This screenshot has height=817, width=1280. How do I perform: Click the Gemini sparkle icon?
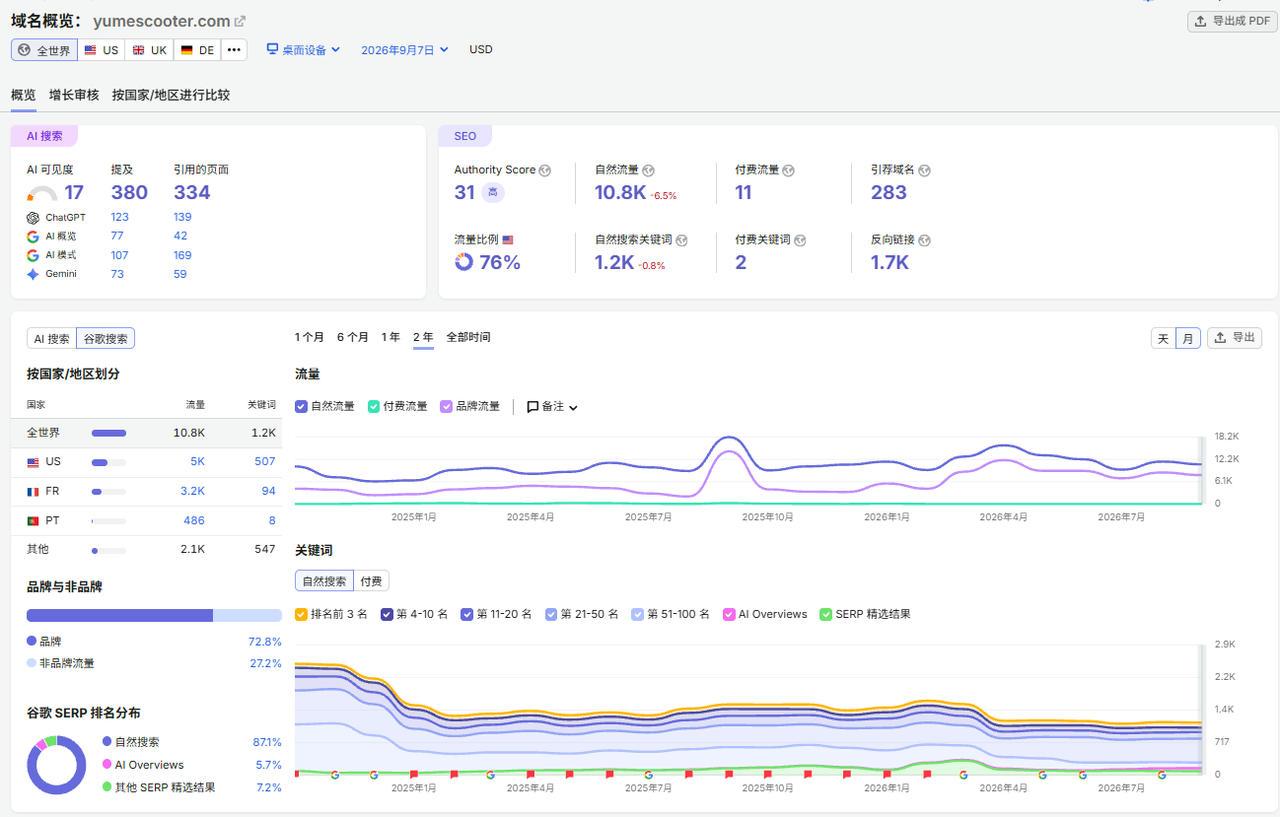click(33, 274)
